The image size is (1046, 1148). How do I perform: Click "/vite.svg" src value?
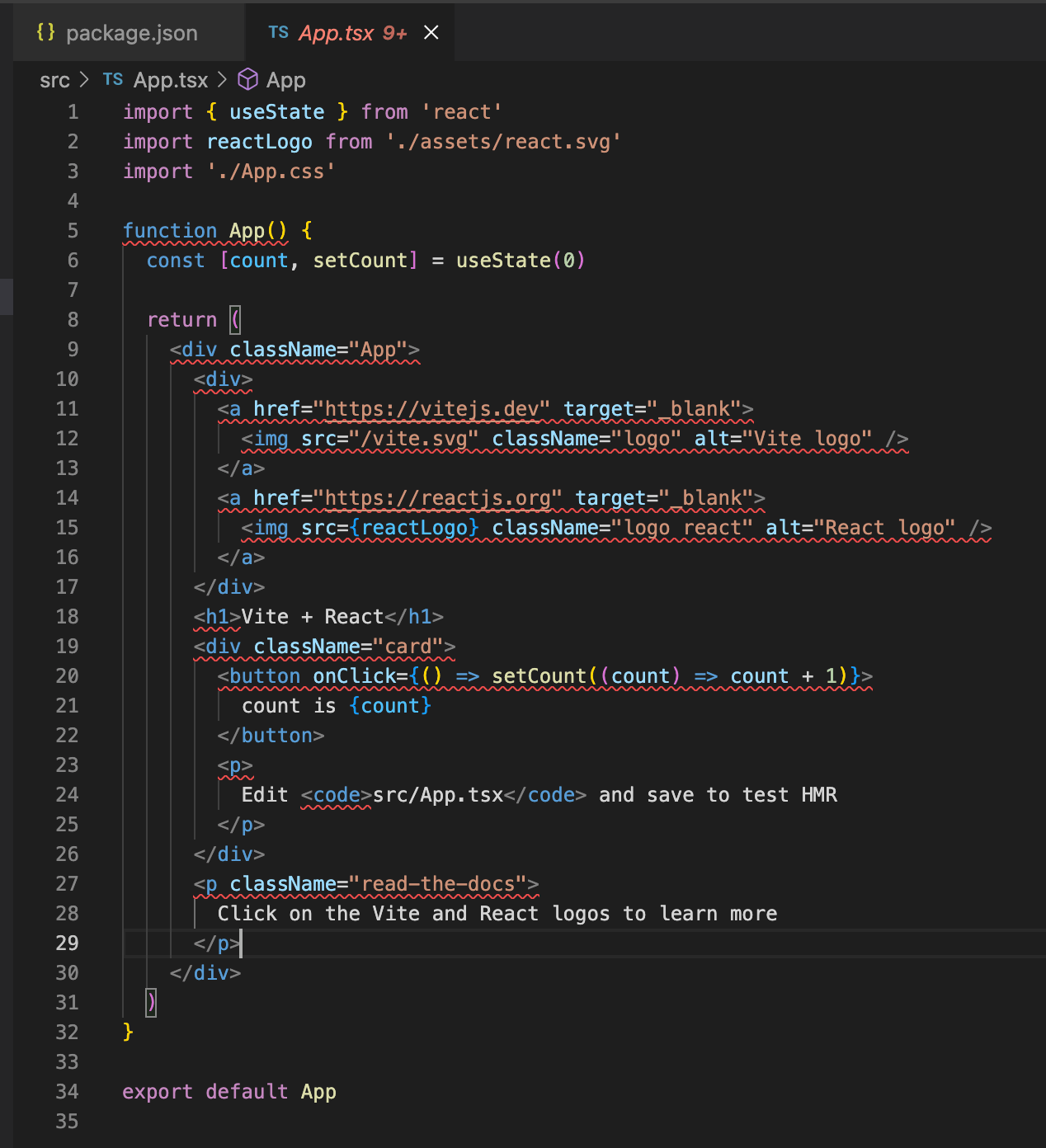[x=414, y=439]
